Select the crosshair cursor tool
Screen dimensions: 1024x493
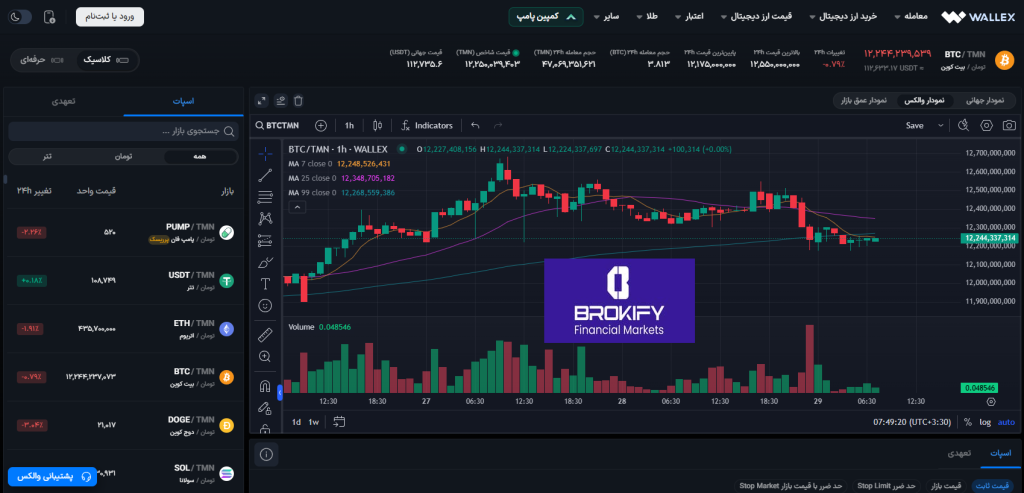(x=265, y=154)
